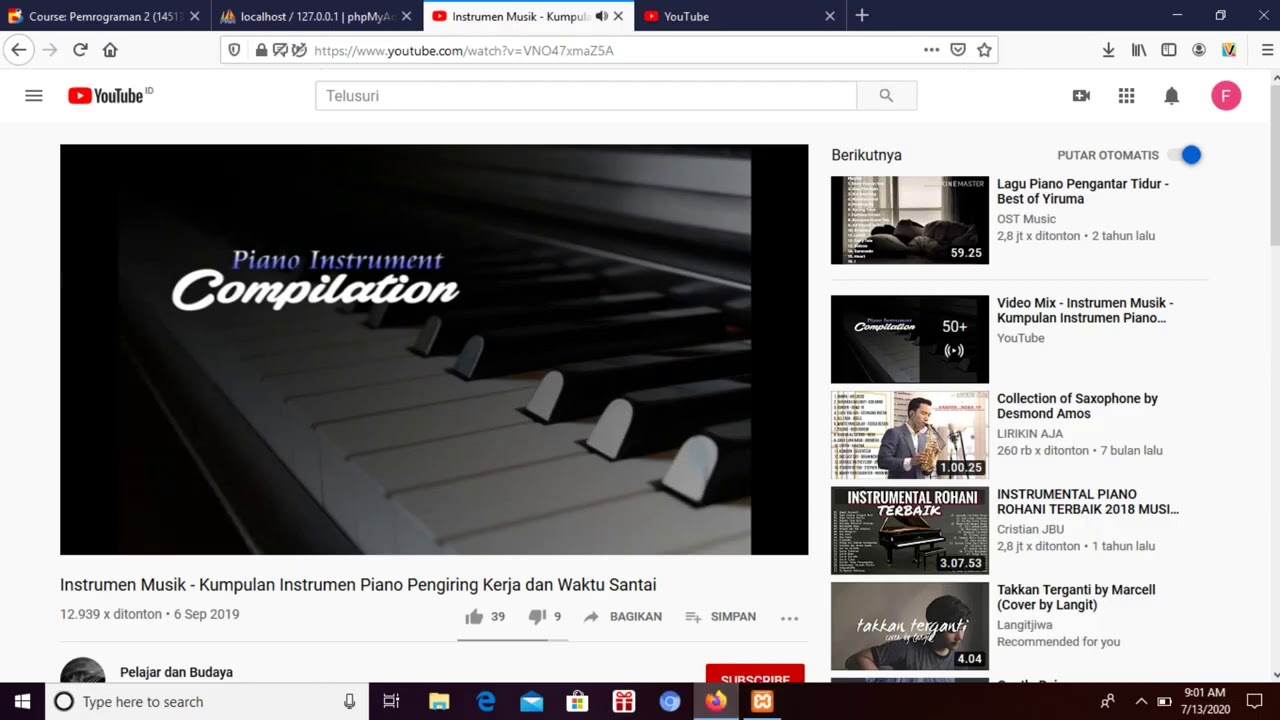Click the address bar URL
The height and width of the screenshot is (720, 1280).
click(464, 50)
